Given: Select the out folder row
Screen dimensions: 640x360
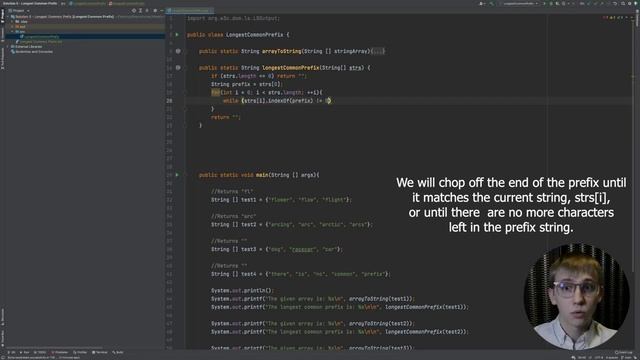Looking at the screenshot, I should (86, 27).
